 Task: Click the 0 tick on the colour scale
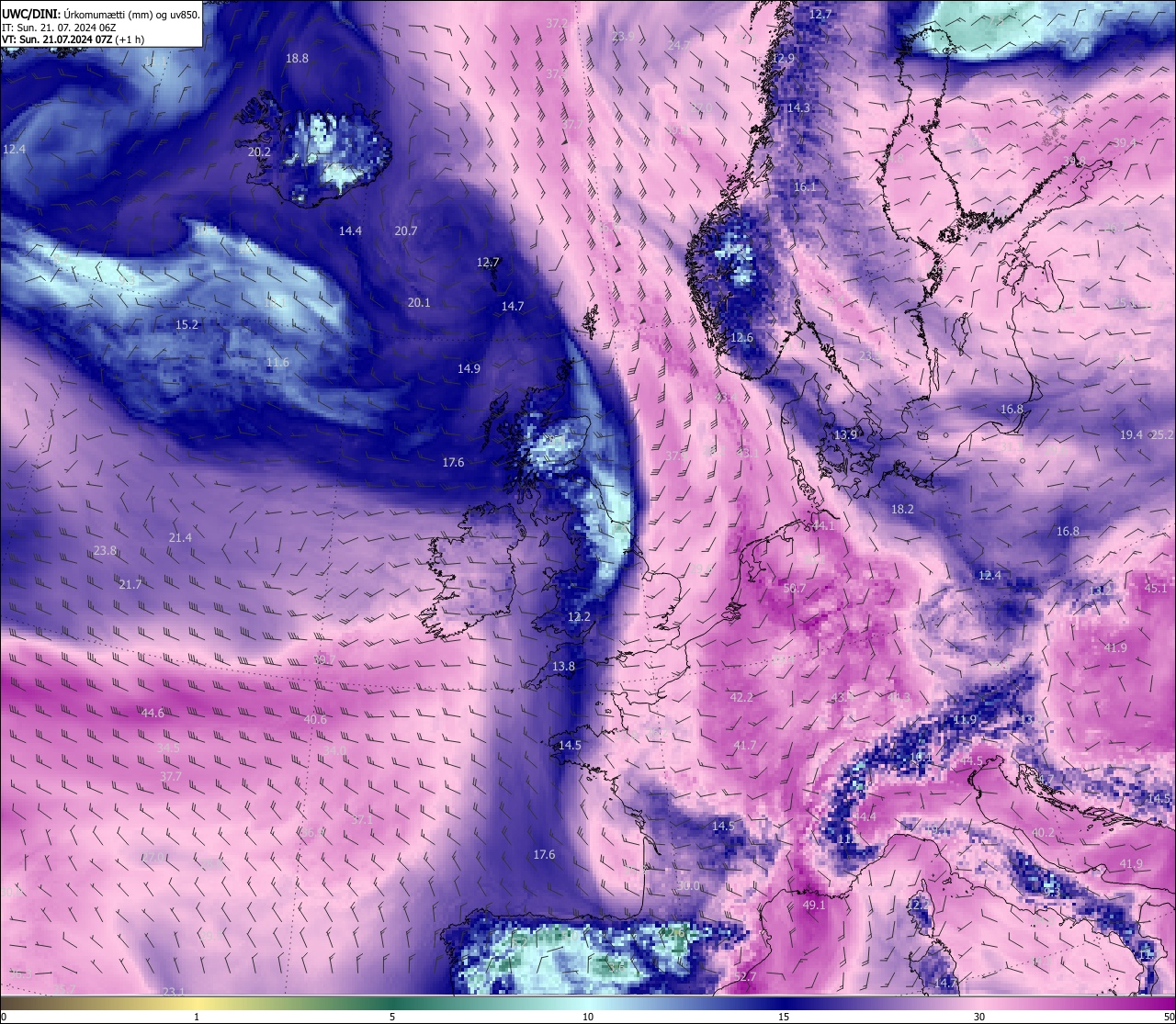4,1017
